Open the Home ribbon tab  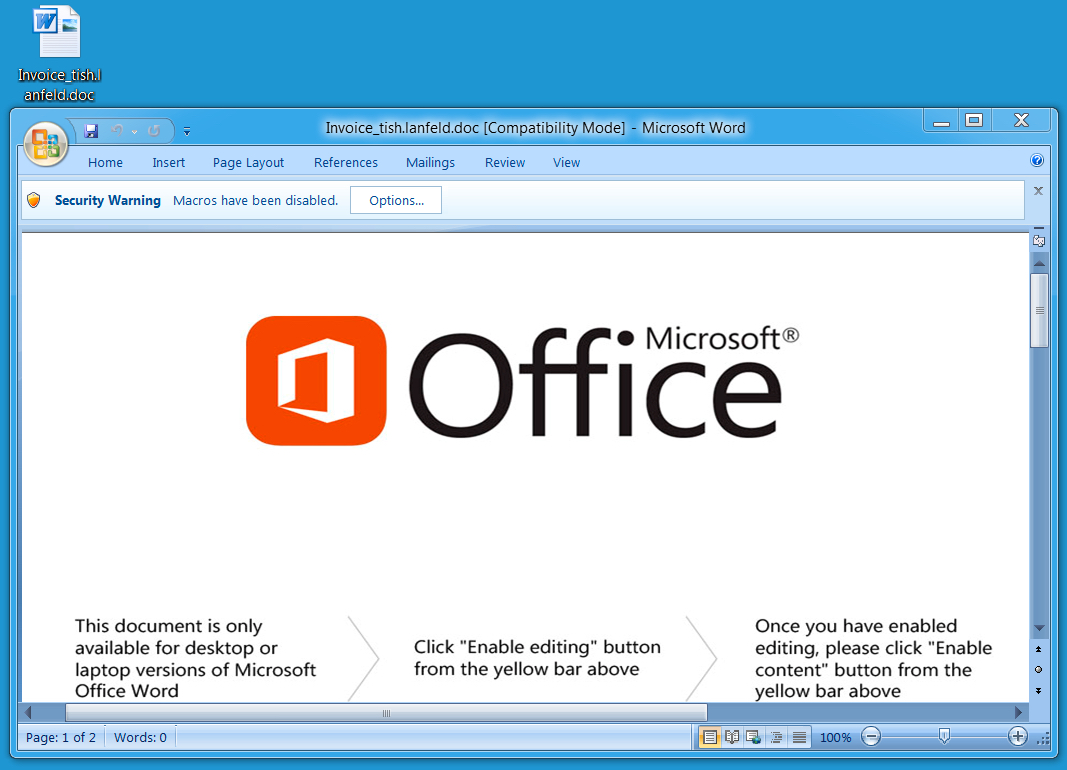(x=105, y=163)
